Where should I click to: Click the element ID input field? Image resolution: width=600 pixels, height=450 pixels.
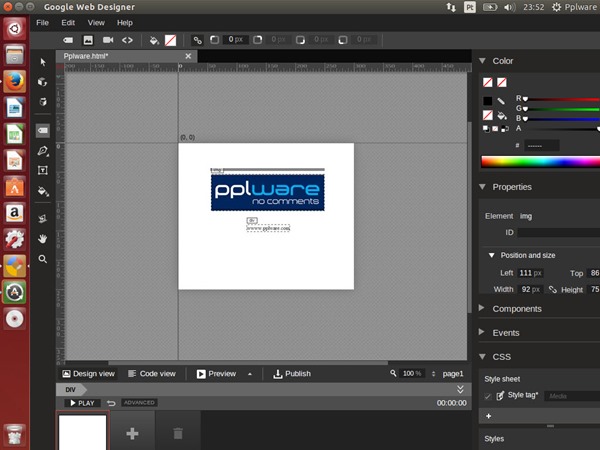(x=559, y=232)
